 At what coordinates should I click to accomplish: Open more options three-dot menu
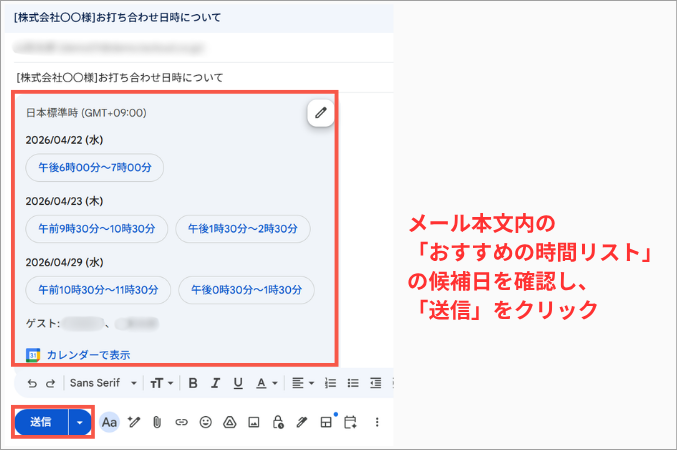[x=377, y=422]
